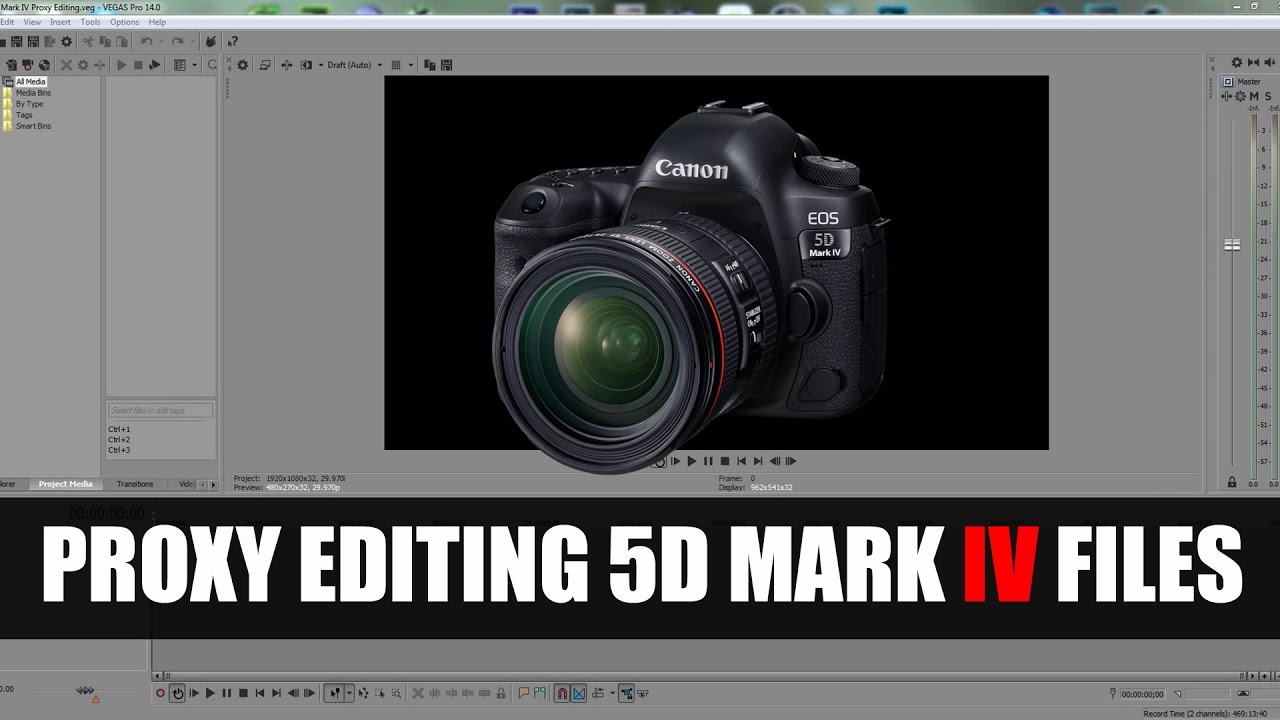Open Media Properties gear in Project Media
The image size is (1280, 720).
pyautogui.click(x=83, y=65)
